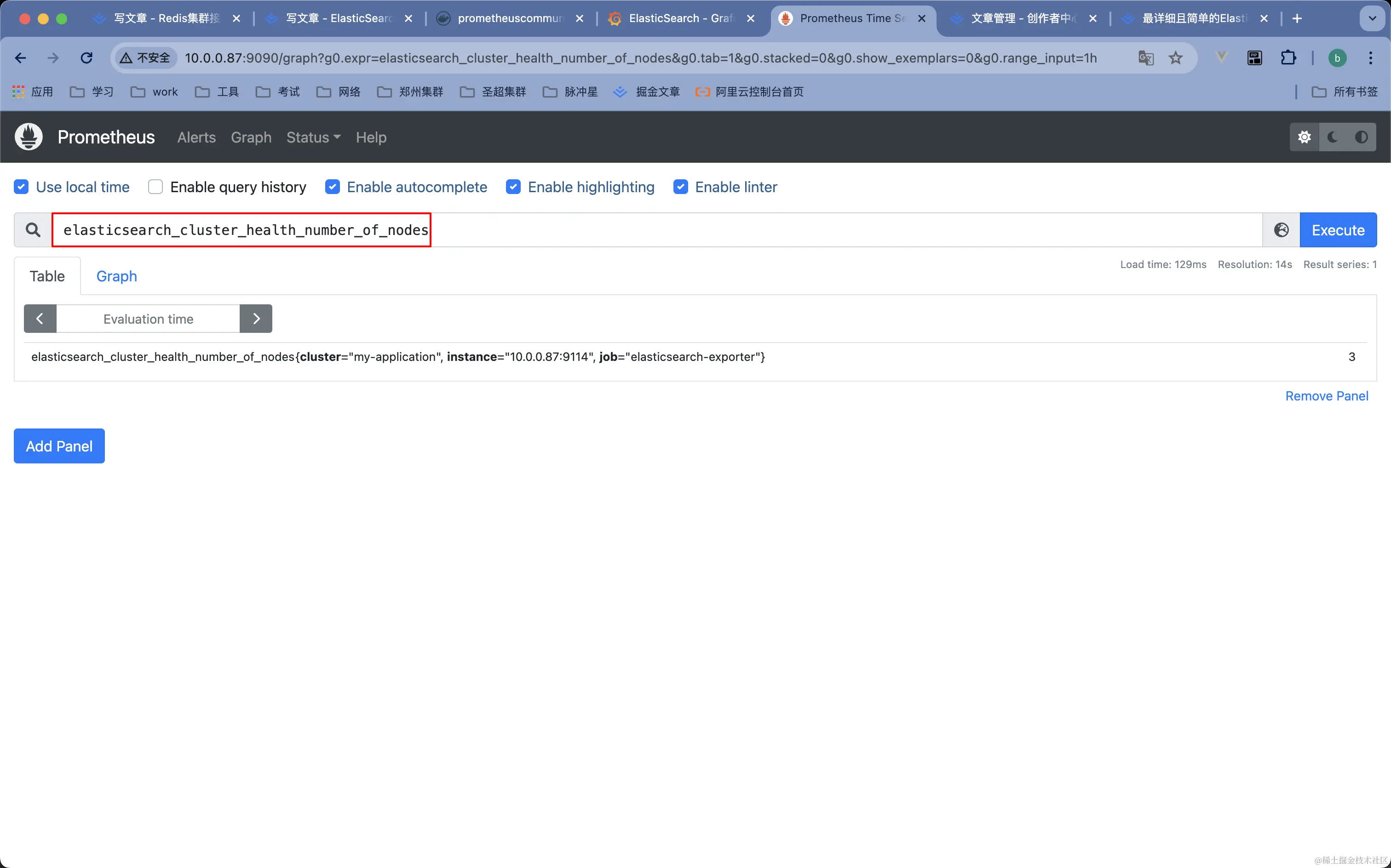The image size is (1391, 868).
Task: Open the tab search dropdown arrow
Action: [1372, 18]
